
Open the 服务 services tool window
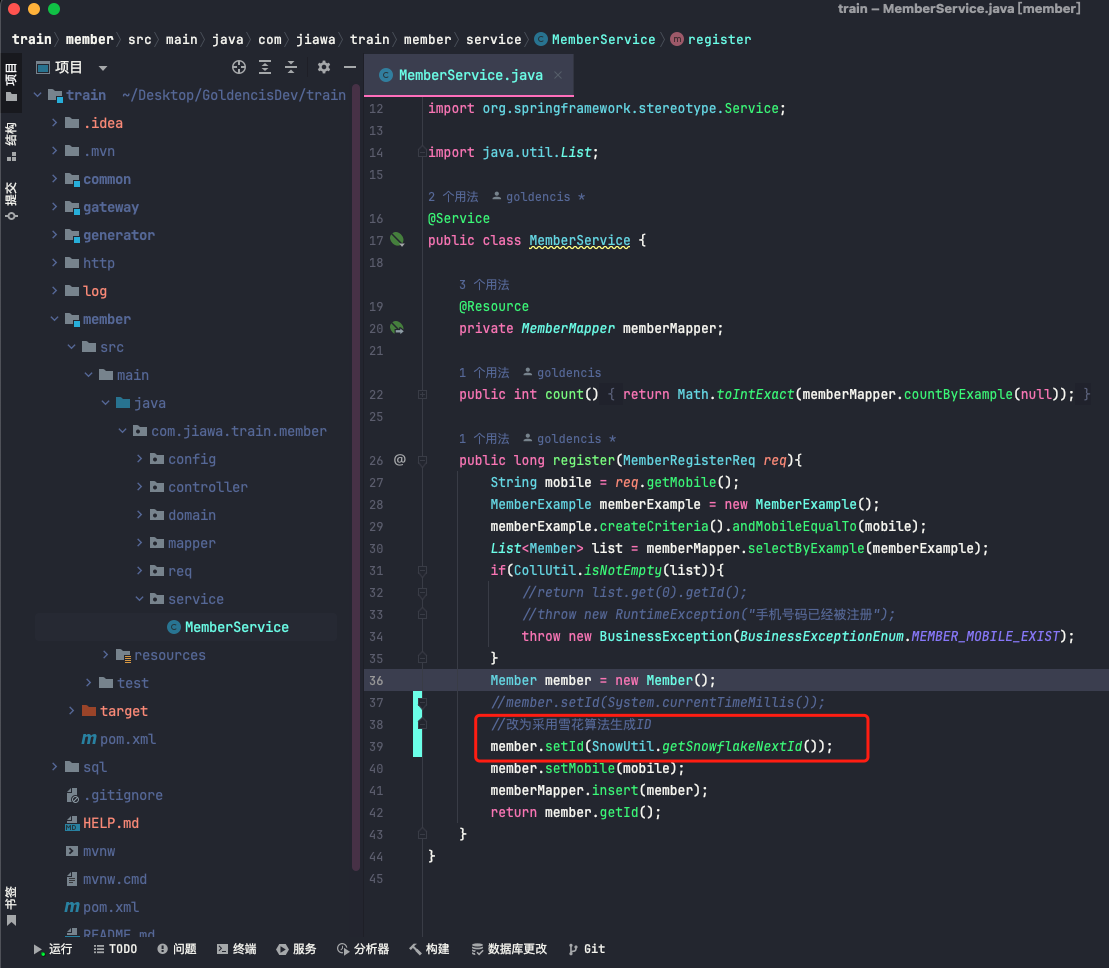coord(296,949)
